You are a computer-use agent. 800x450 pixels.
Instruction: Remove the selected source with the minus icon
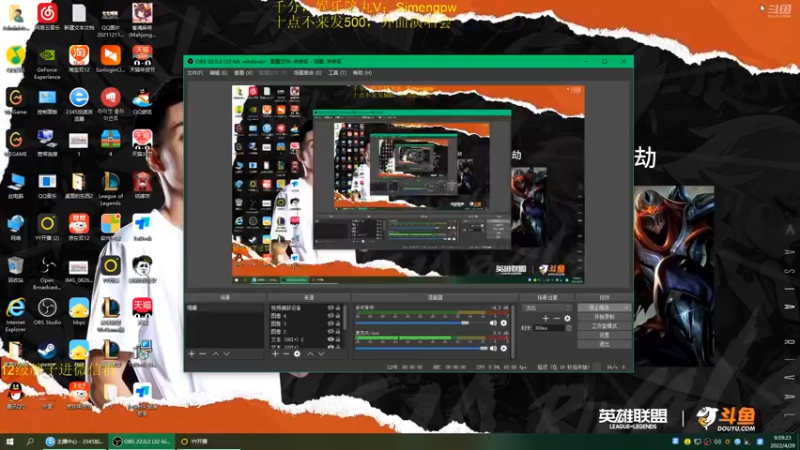coord(286,354)
